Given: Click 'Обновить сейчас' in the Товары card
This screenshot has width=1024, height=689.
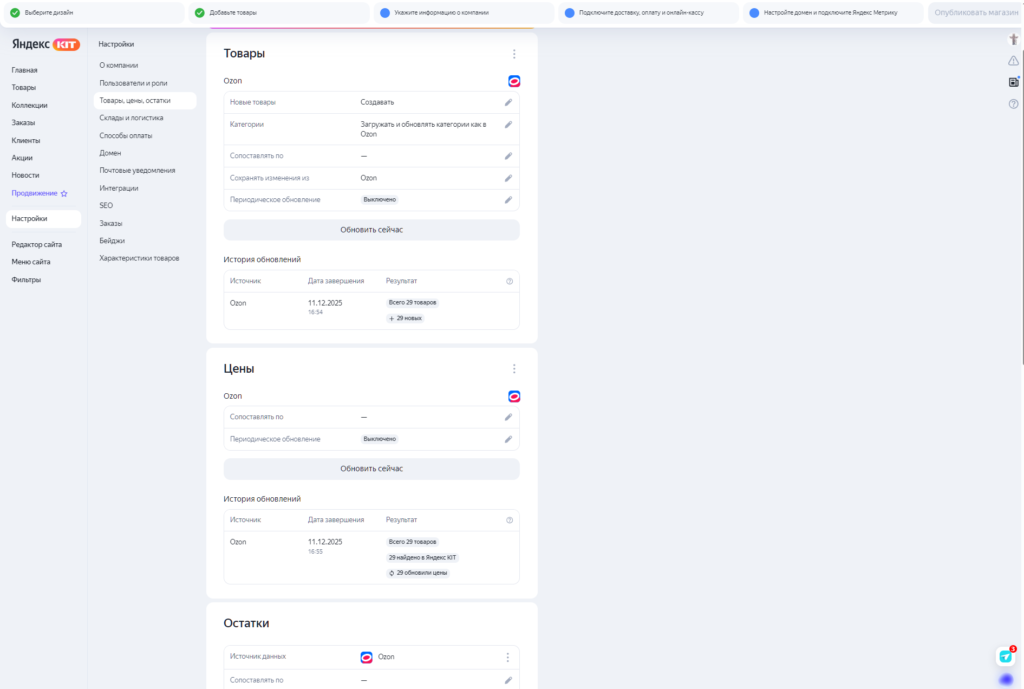Looking at the screenshot, I should point(372,230).
